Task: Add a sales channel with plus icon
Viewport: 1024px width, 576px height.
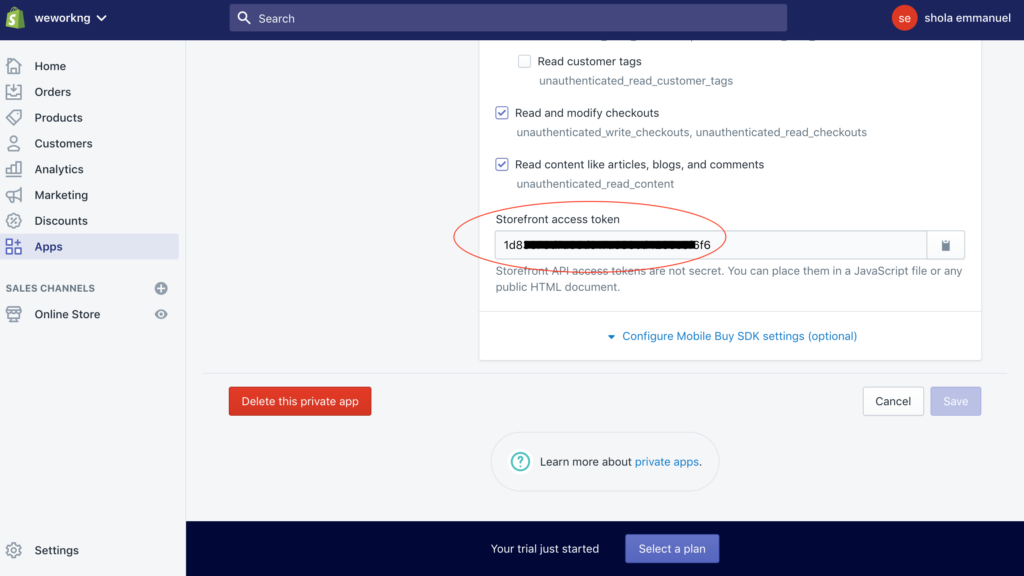Action: (x=161, y=288)
